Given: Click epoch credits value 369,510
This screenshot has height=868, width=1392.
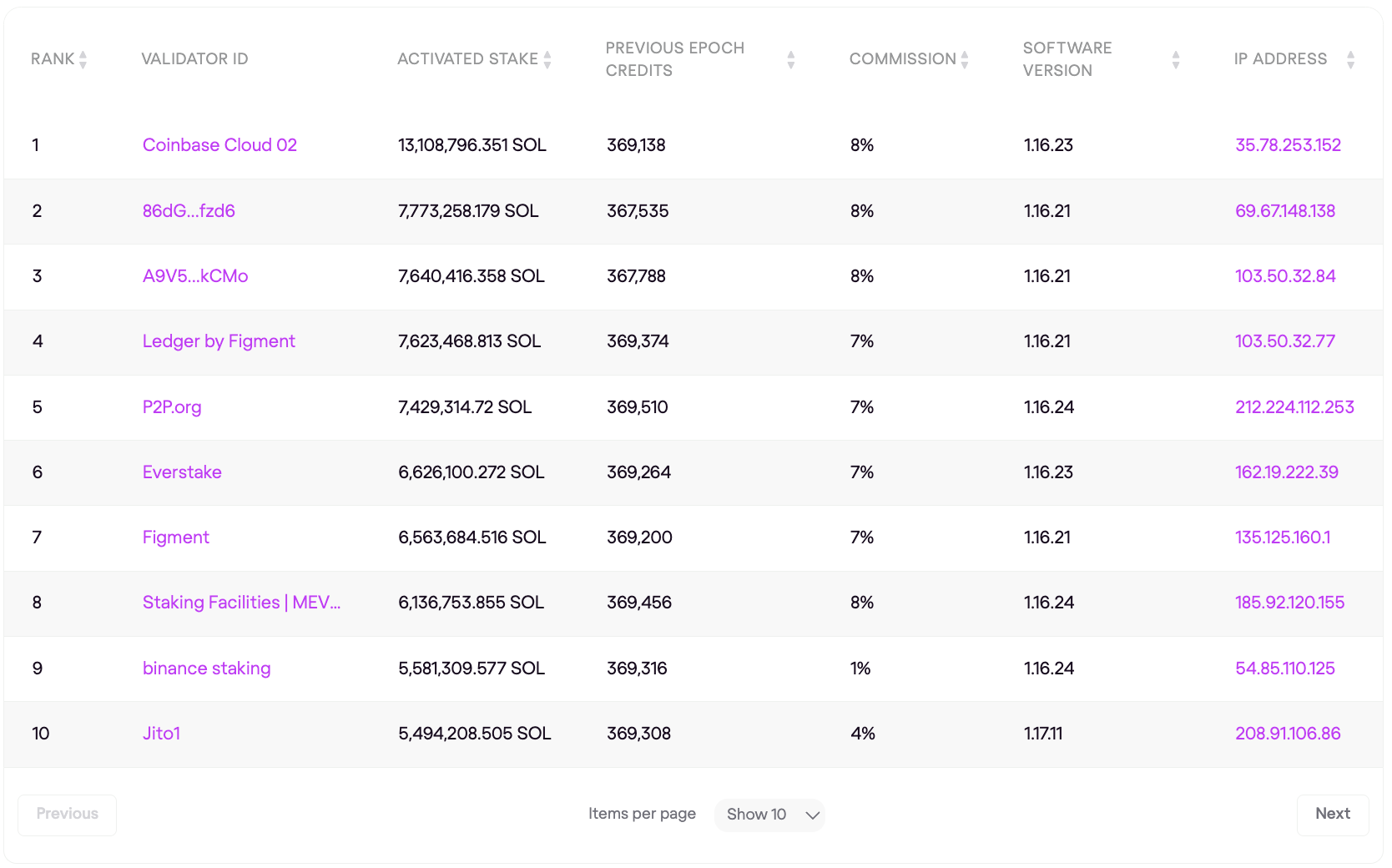Looking at the screenshot, I should coord(638,407).
